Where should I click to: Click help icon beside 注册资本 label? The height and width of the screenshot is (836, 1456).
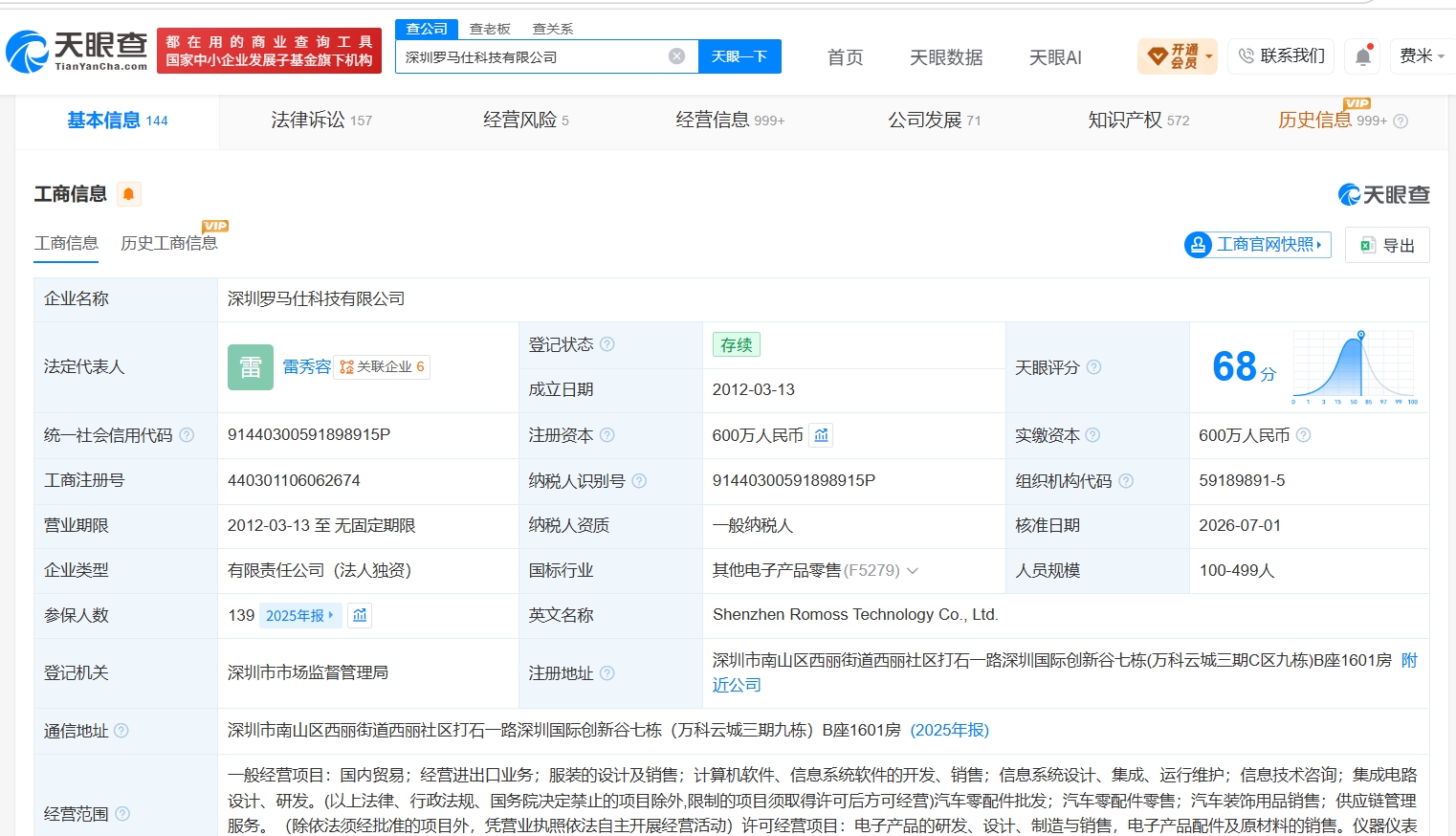(x=607, y=435)
